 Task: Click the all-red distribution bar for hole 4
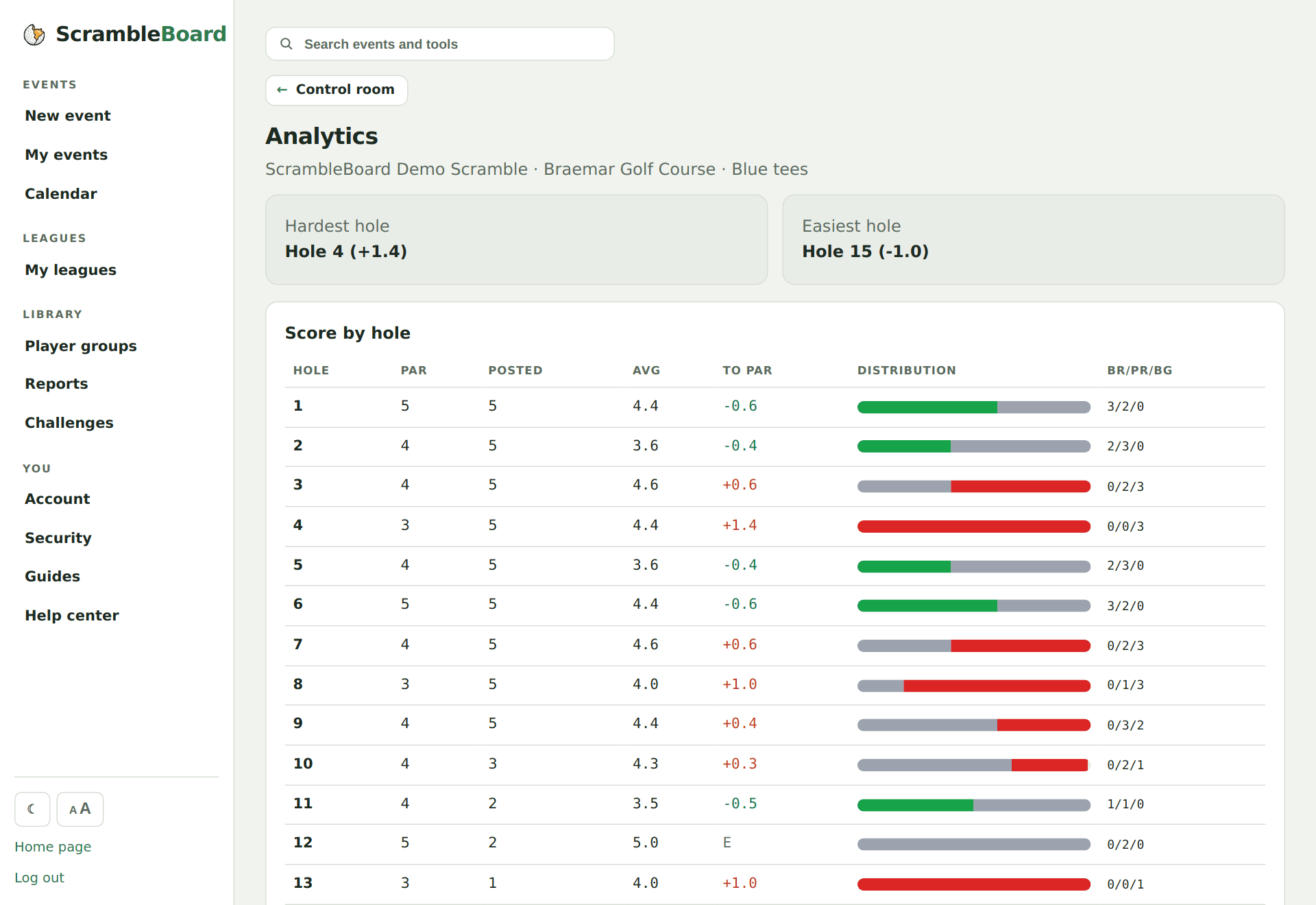[974, 527]
